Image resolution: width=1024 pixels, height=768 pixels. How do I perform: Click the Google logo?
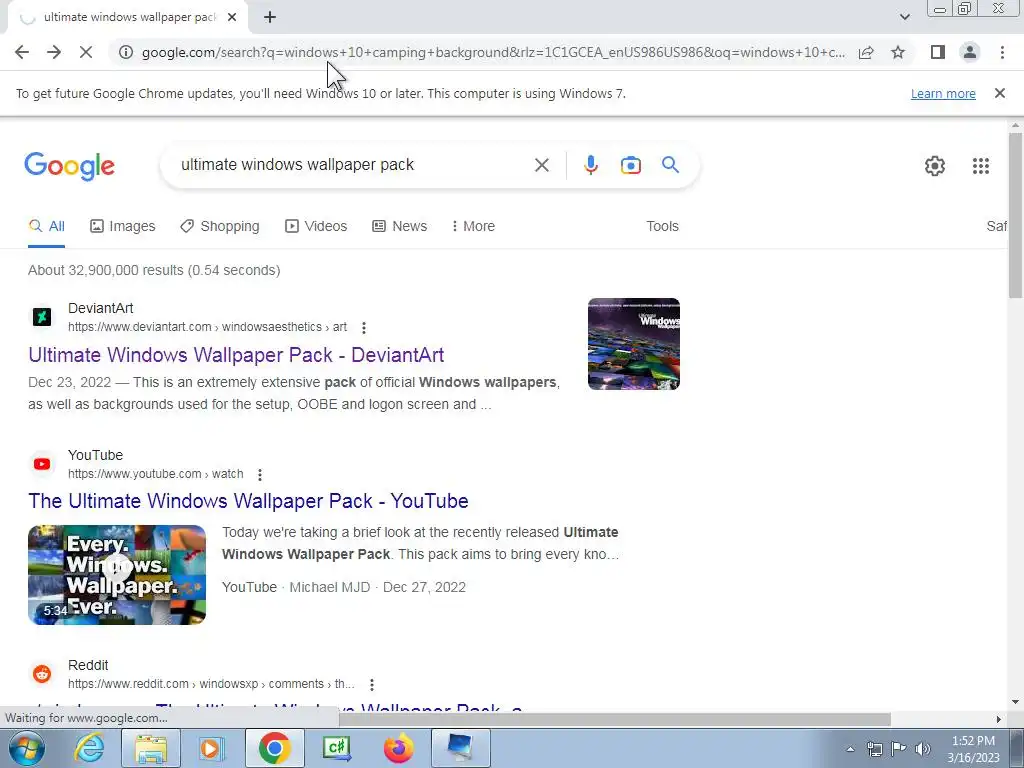click(x=69, y=166)
